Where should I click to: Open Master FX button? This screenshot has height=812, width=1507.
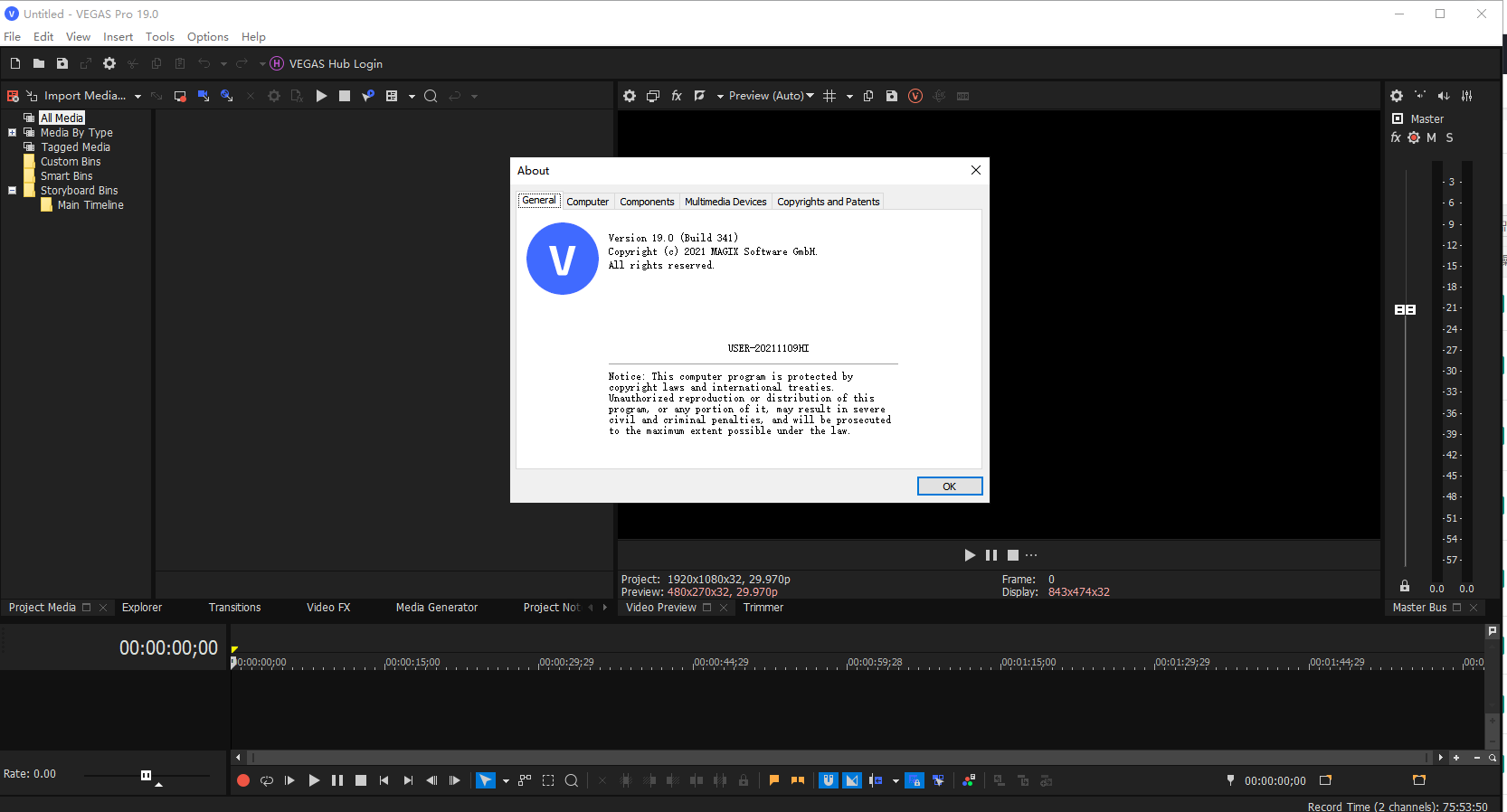click(x=1396, y=137)
